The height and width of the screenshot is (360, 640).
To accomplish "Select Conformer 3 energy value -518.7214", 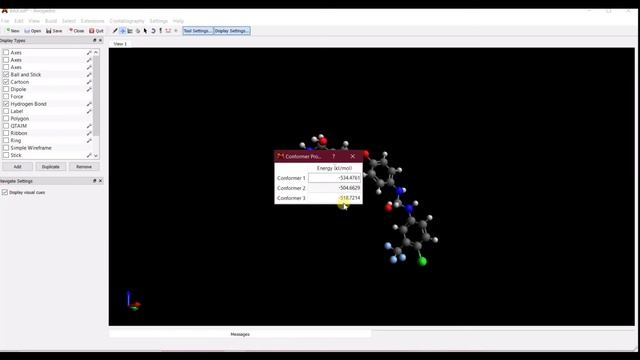I will pyautogui.click(x=349, y=198).
